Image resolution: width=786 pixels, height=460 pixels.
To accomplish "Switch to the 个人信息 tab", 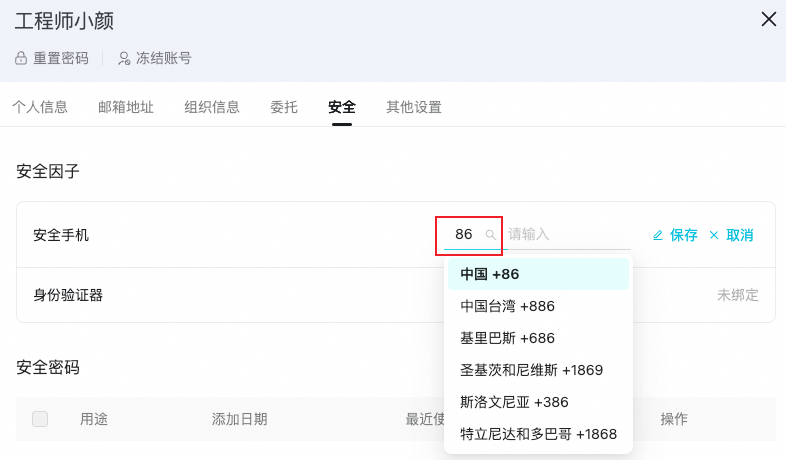I will 40,107.
